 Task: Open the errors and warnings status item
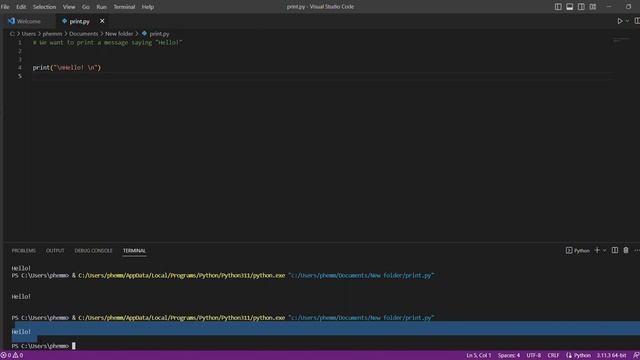coord(12,356)
